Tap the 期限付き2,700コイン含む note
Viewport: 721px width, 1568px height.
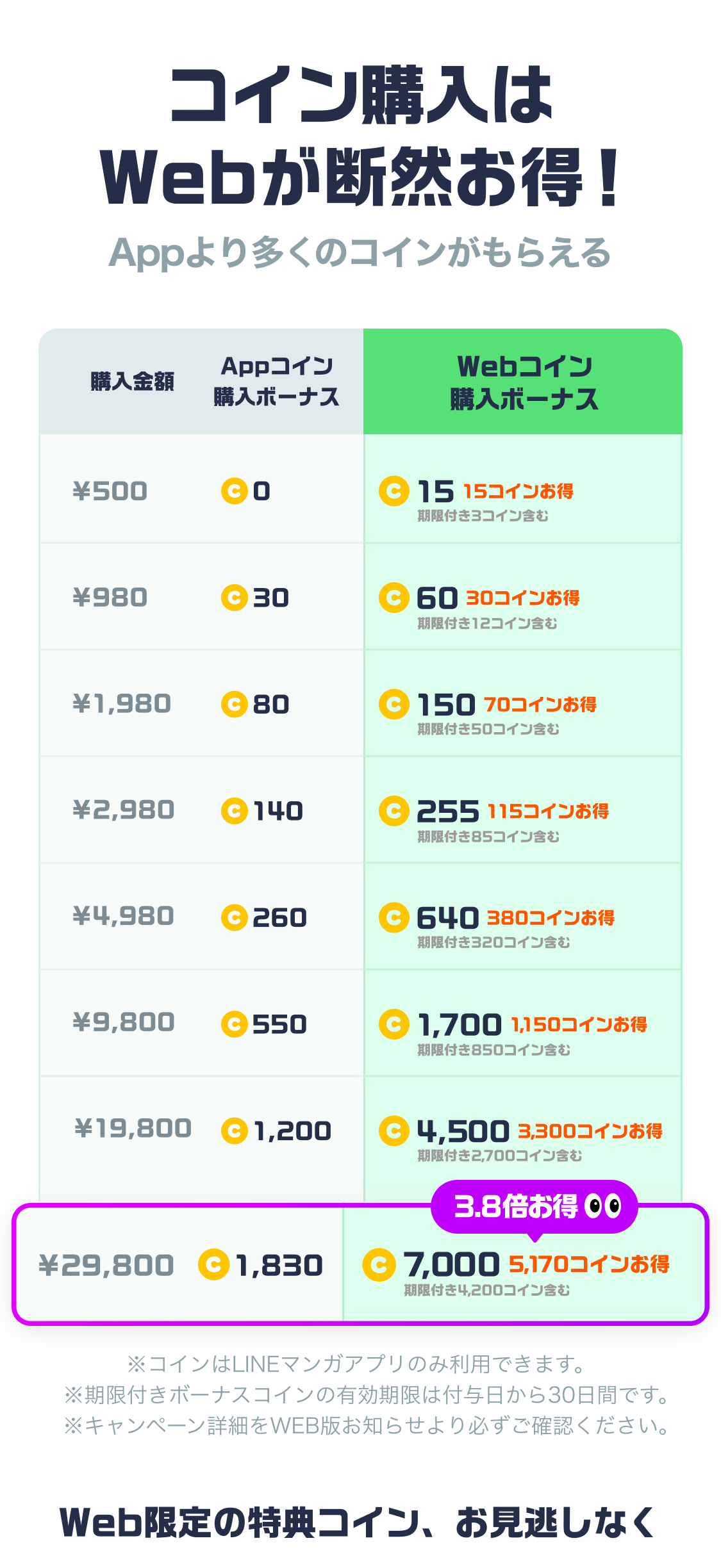[x=499, y=1156]
